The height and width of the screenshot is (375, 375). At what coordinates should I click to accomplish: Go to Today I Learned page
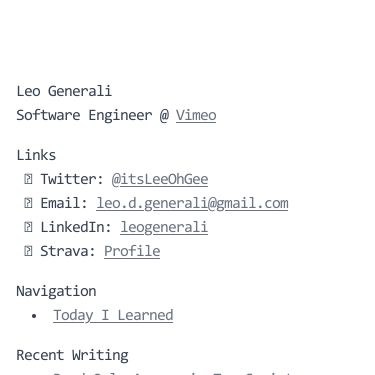point(113,315)
